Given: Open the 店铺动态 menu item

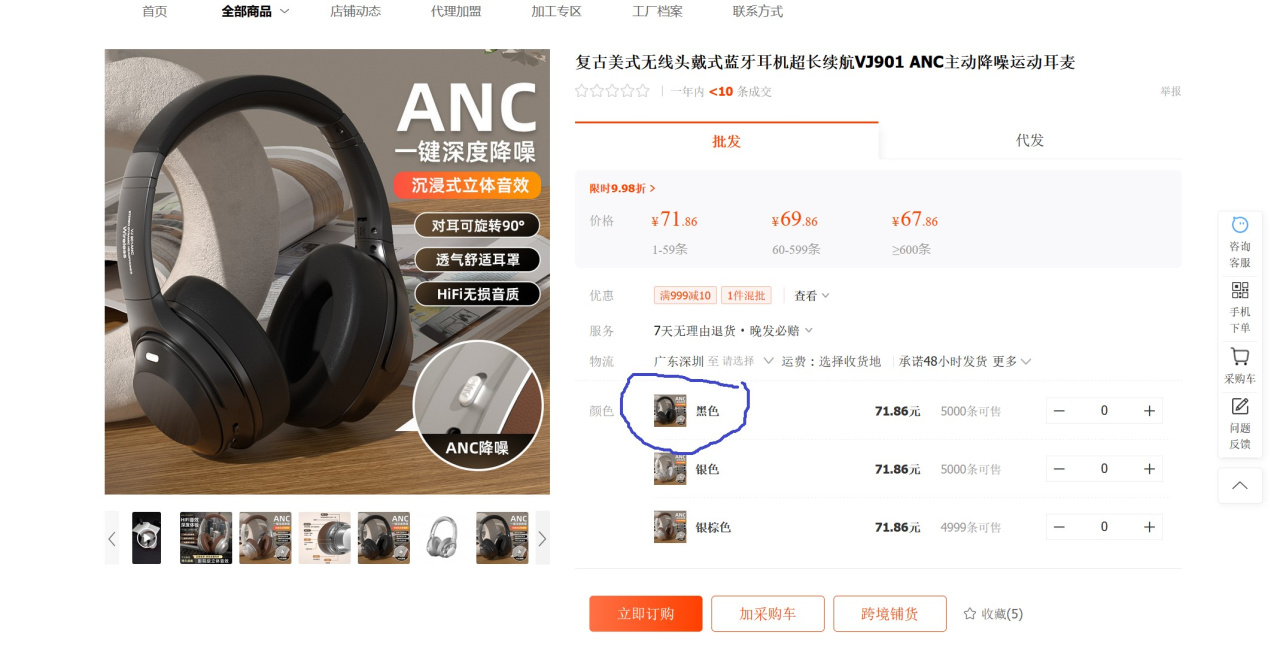Looking at the screenshot, I should coord(355,11).
